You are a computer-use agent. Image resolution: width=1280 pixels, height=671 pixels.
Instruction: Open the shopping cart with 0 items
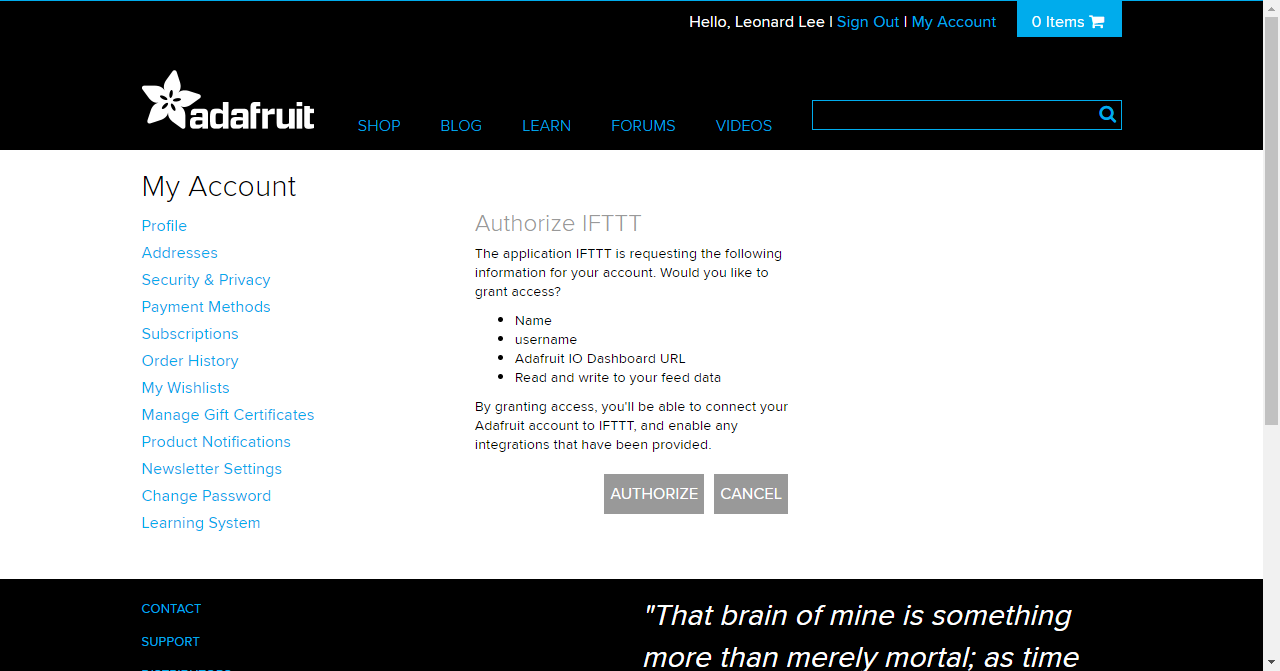coord(1068,21)
